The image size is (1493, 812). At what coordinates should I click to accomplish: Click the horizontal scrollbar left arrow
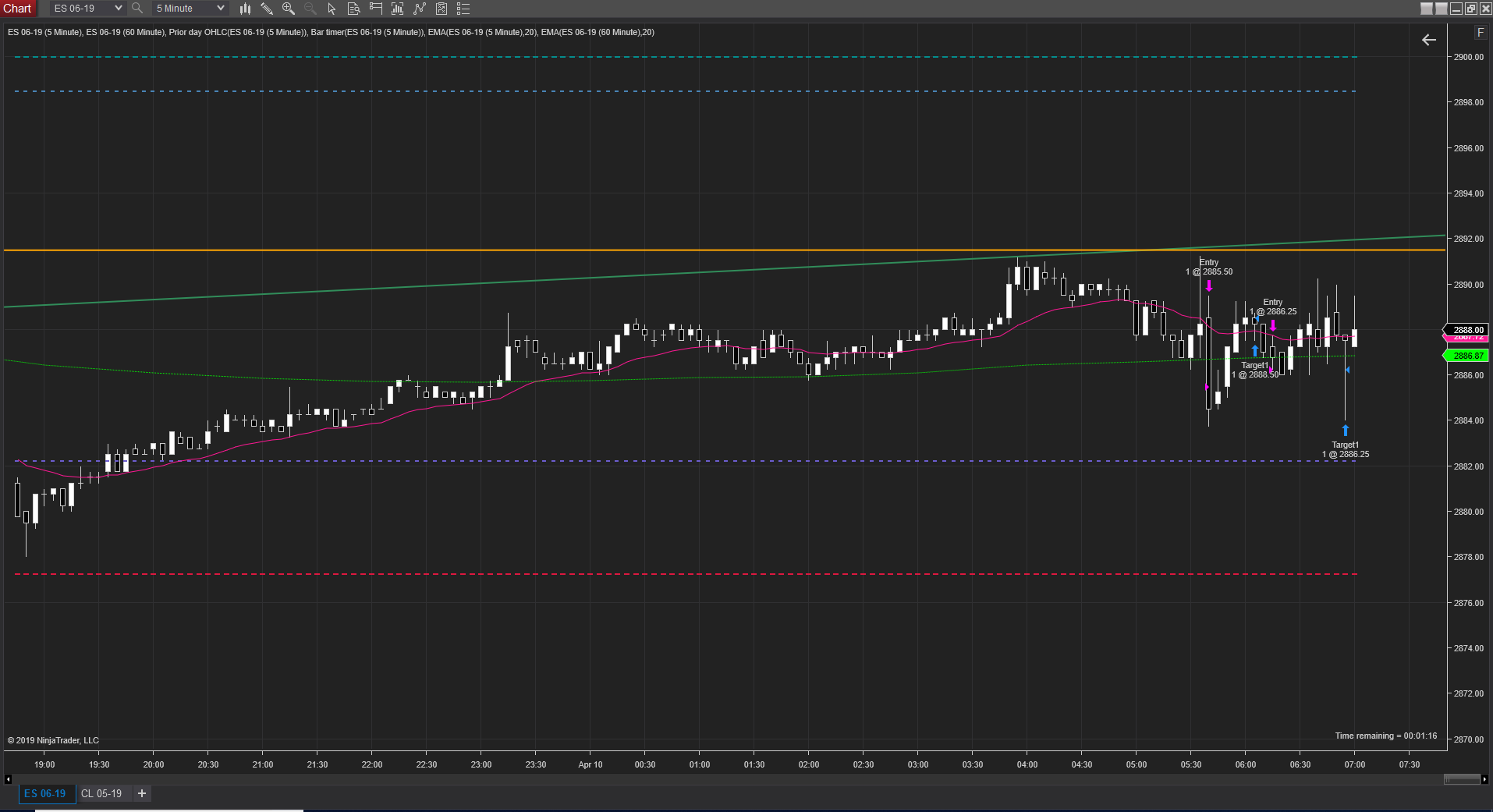pyautogui.click(x=8, y=778)
